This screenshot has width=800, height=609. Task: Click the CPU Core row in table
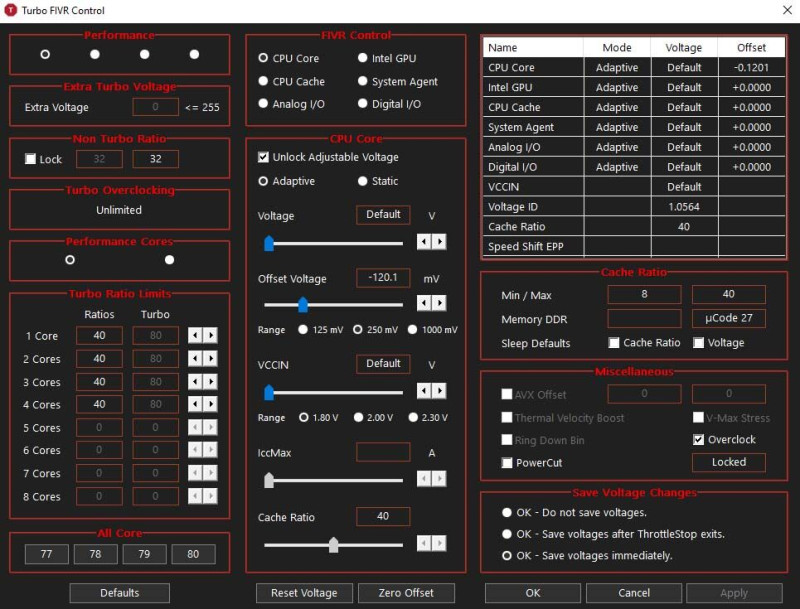(x=634, y=67)
